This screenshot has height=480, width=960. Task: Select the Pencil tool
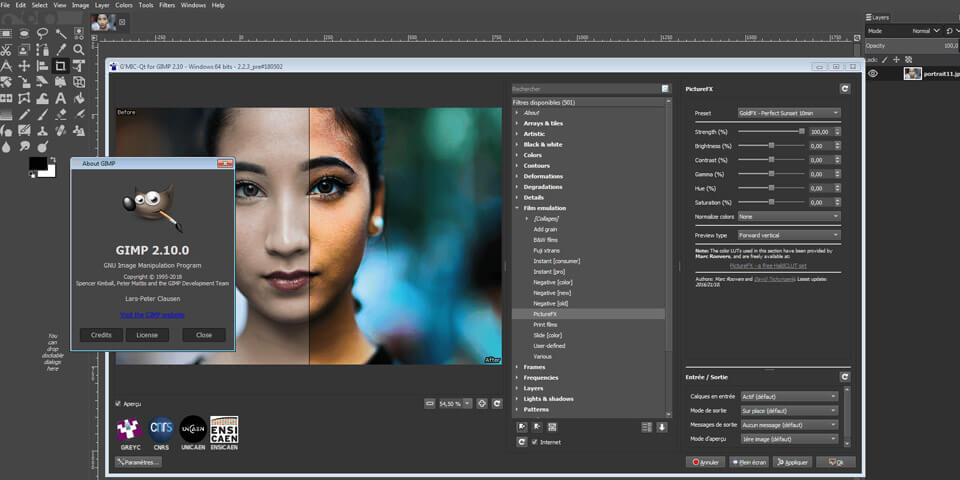point(24,114)
